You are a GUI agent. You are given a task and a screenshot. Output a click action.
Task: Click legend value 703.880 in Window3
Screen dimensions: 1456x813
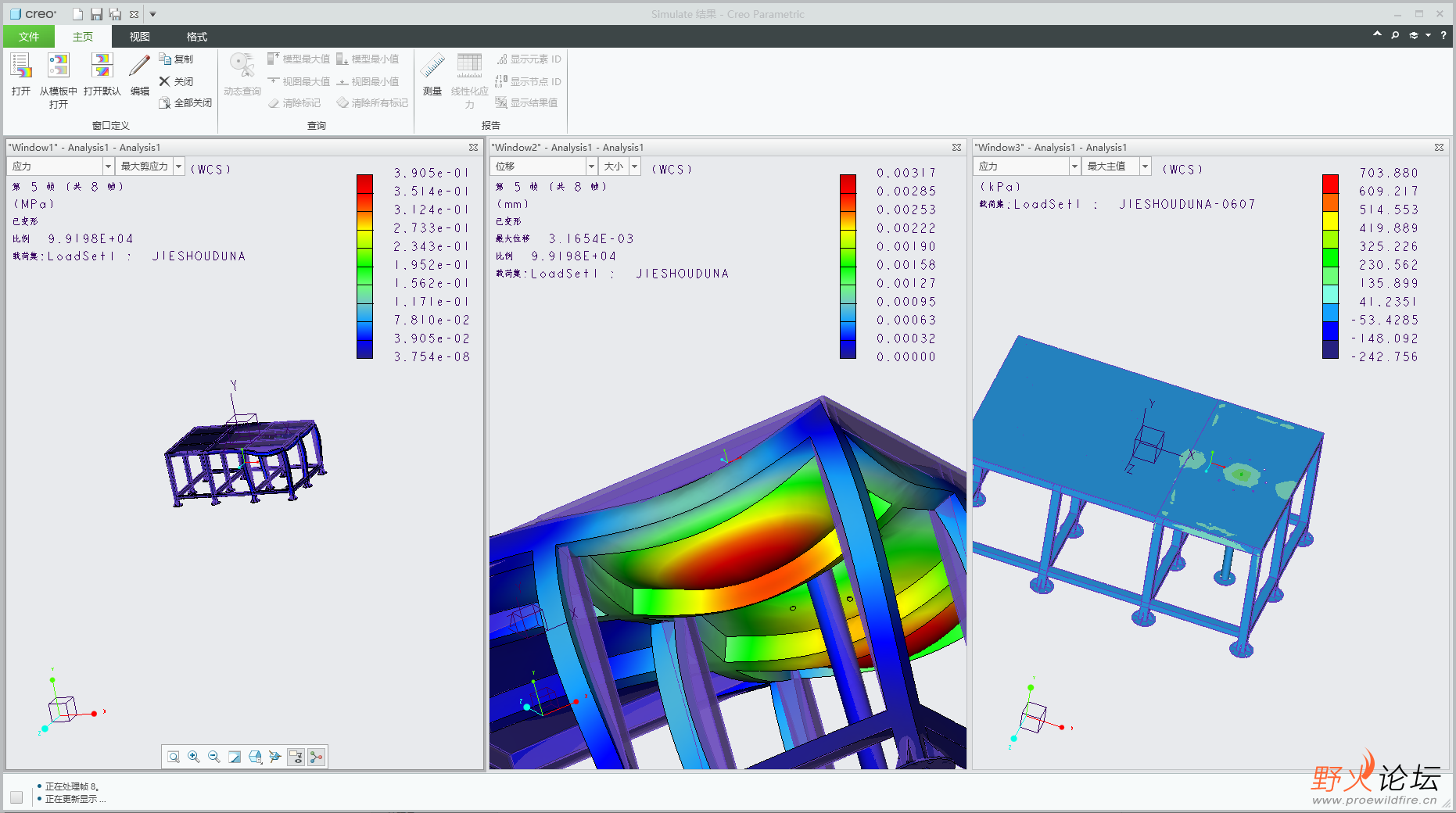(x=1389, y=173)
